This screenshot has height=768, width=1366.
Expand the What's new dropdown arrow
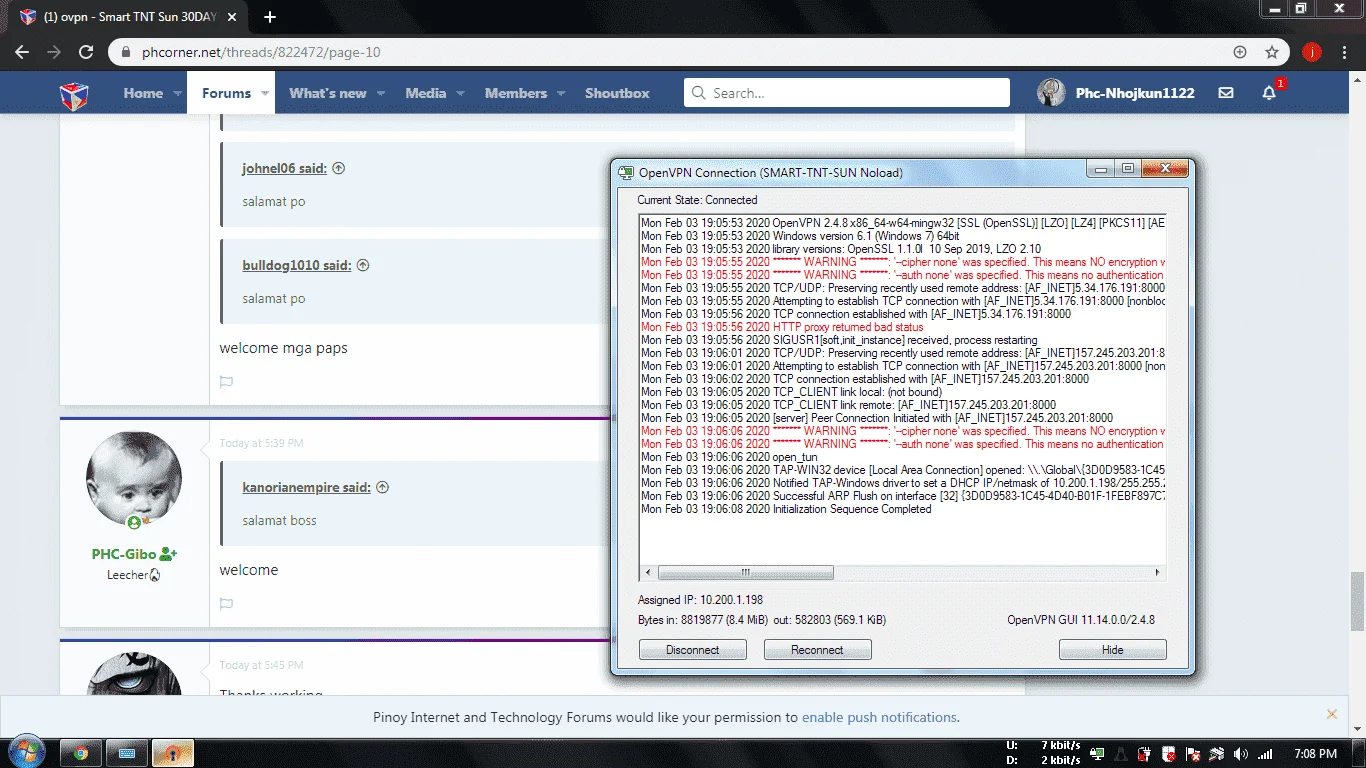coord(381,94)
